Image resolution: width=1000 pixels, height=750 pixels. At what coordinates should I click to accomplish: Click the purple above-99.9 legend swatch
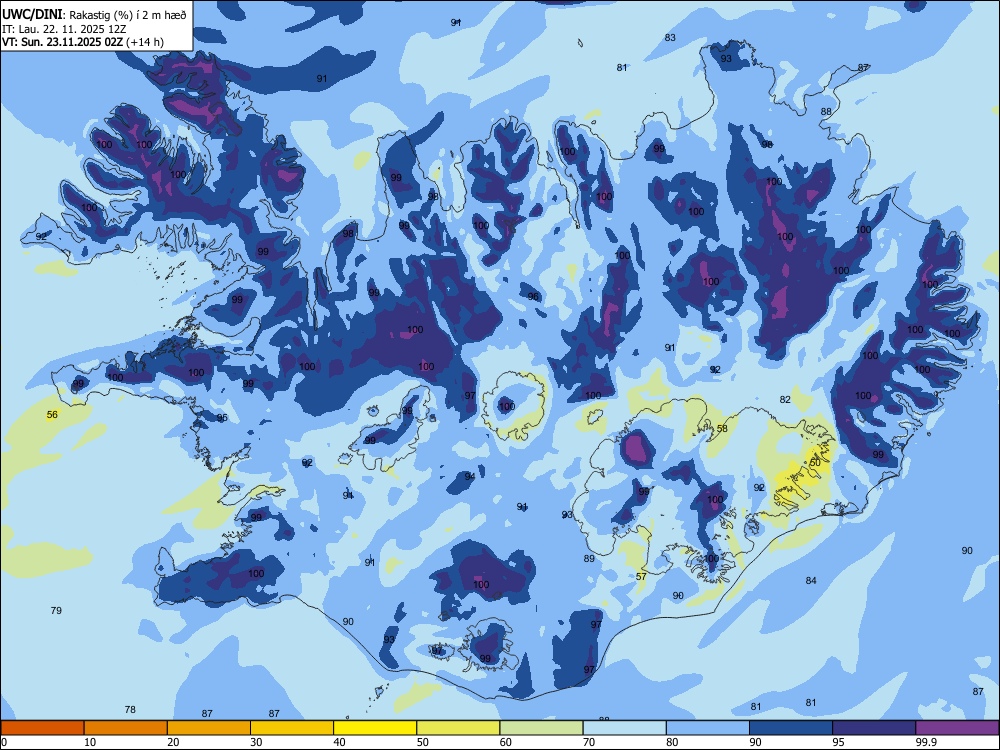pos(957,728)
